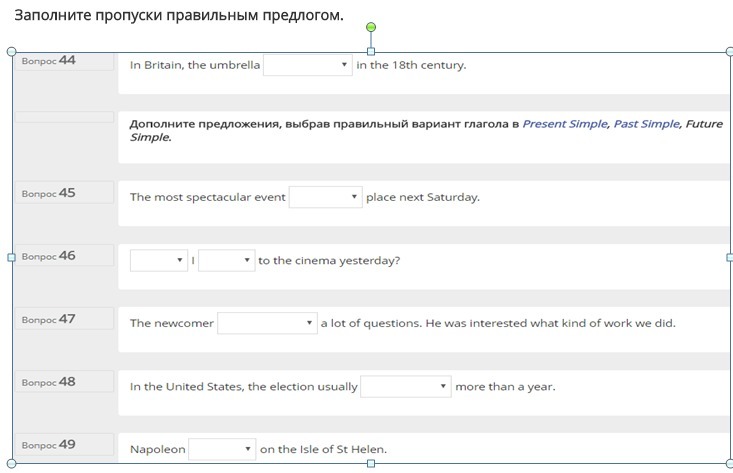
Task: Click the "Past Simple" link
Action: [646, 124]
